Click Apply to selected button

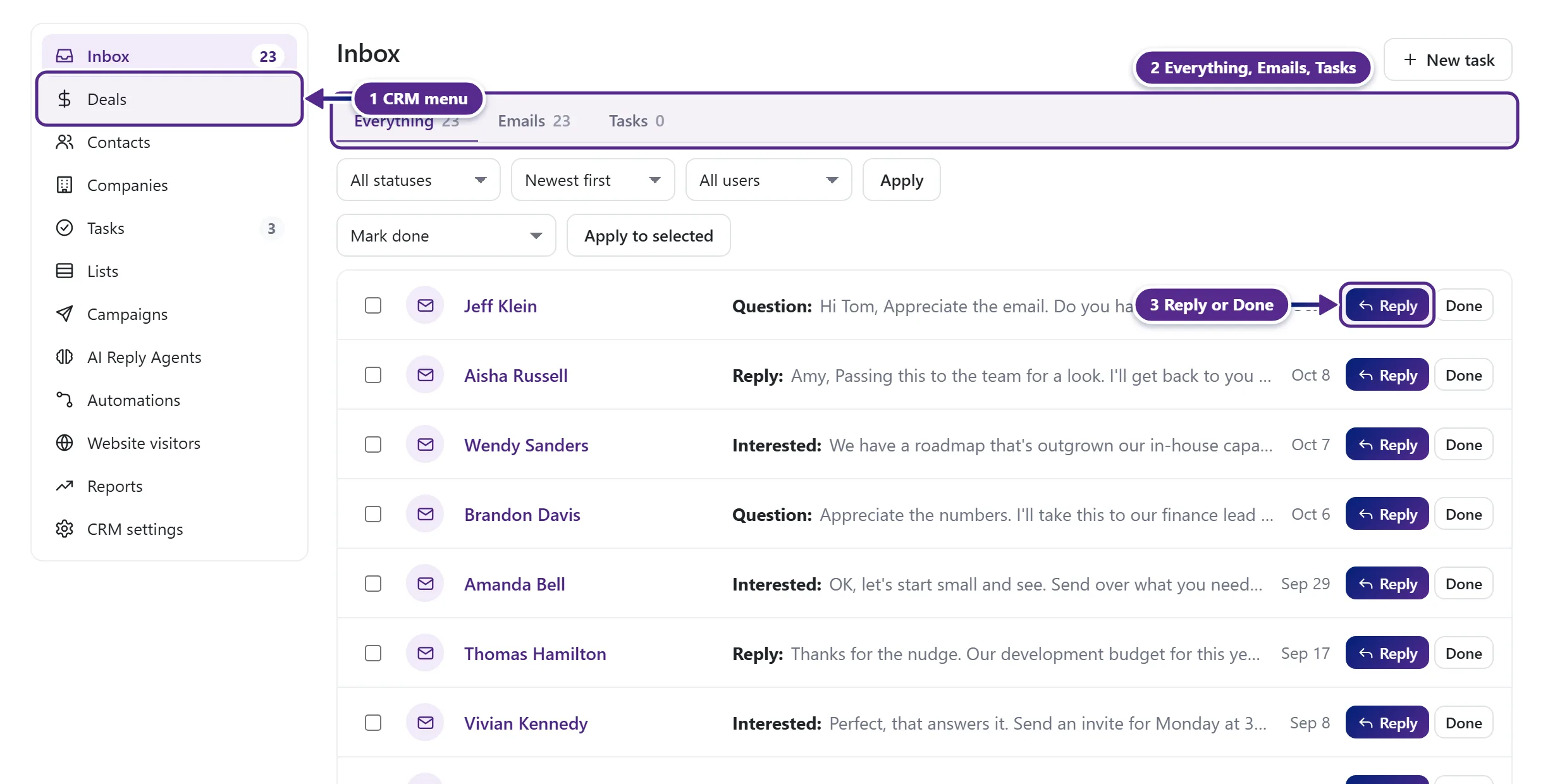(x=649, y=236)
